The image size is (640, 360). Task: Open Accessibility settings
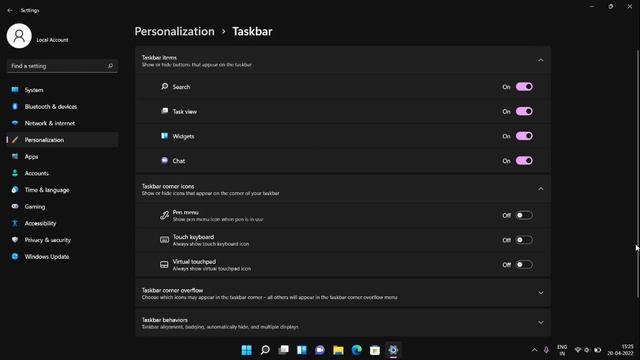pyautogui.click(x=62, y=223)
